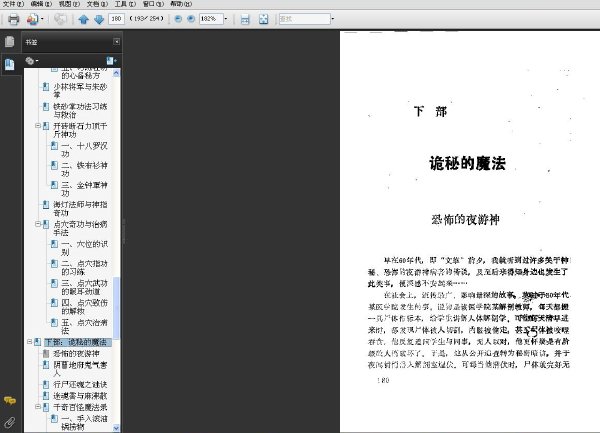Open the 视图 (View) menu
This screenshot has height=433, width=600.
tap(69, 4)
